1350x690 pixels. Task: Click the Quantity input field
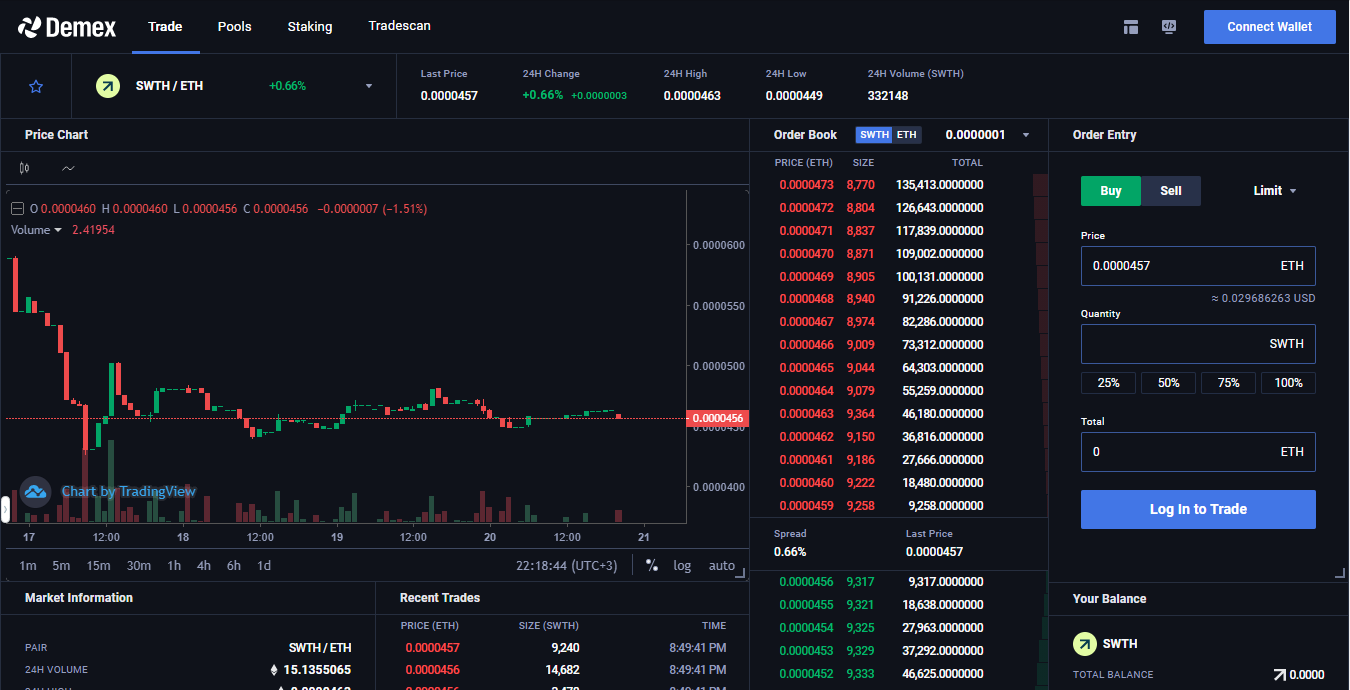[1198, 344]
